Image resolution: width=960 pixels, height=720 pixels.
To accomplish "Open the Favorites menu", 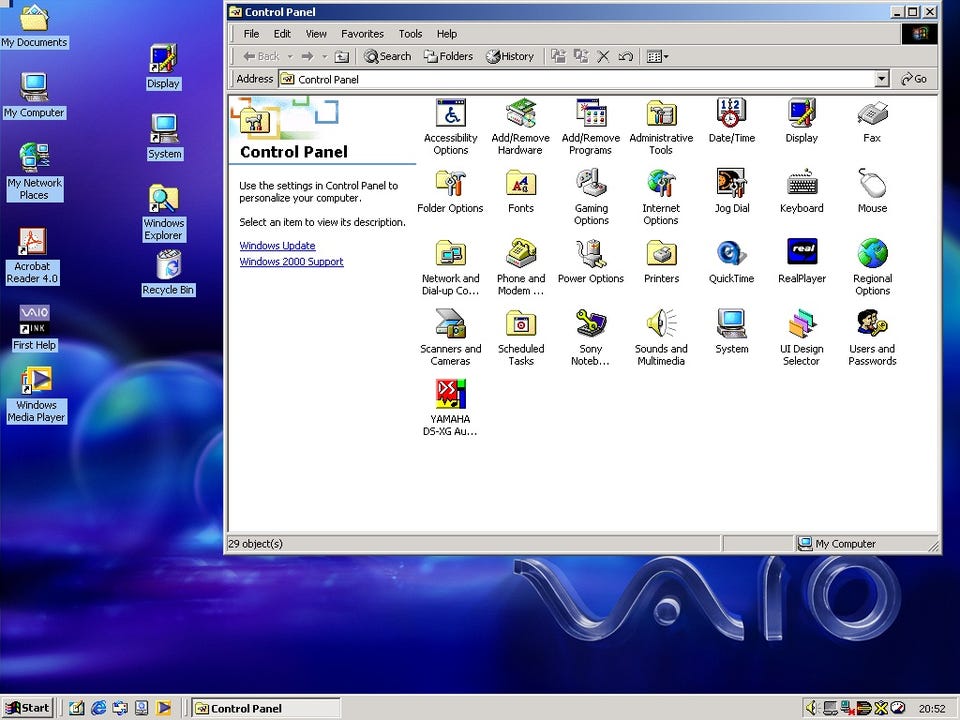I will click(x=362, y=34).
